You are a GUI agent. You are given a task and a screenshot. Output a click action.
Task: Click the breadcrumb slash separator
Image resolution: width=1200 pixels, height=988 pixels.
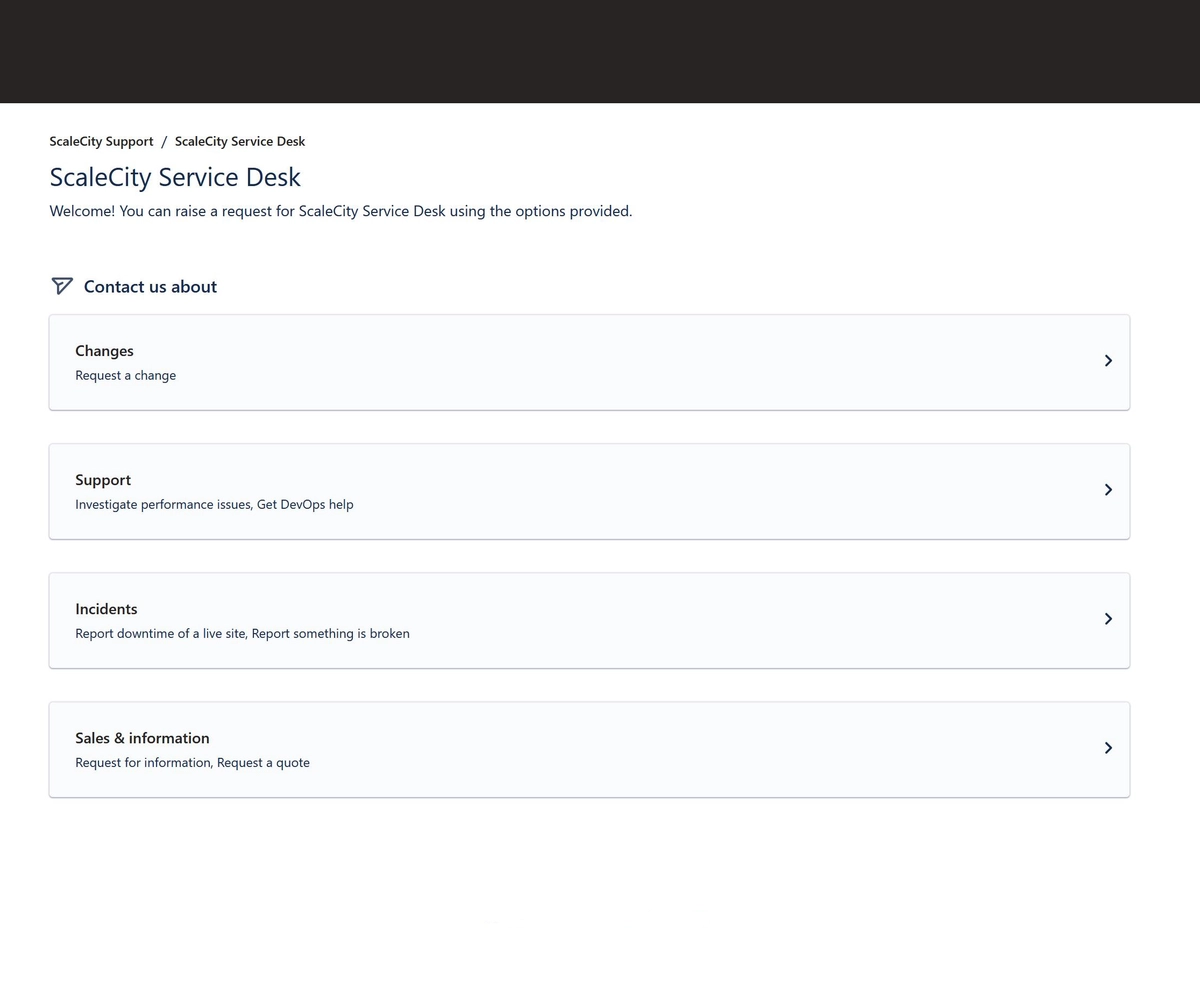coord(164,141)
